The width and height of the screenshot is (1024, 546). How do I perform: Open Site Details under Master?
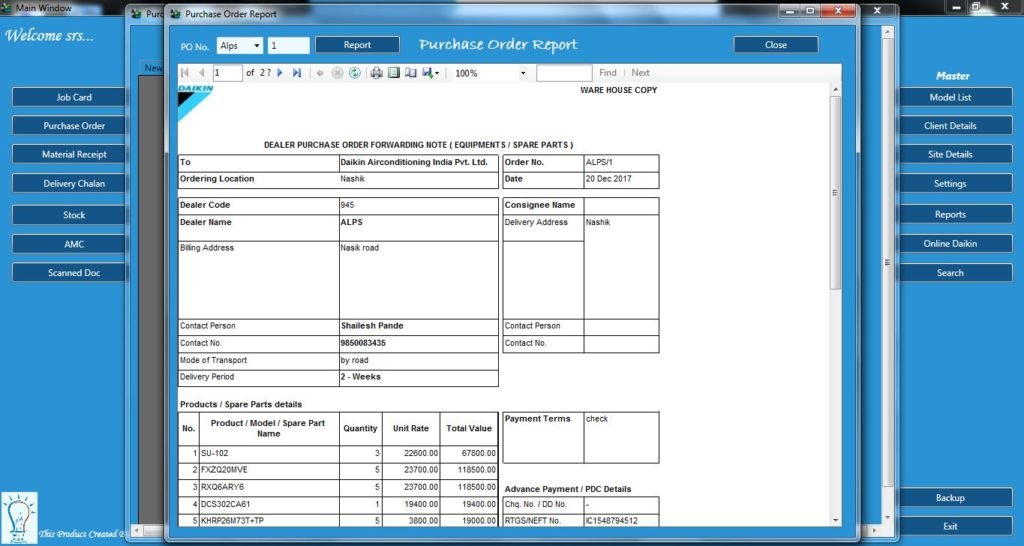coord(955,154)
